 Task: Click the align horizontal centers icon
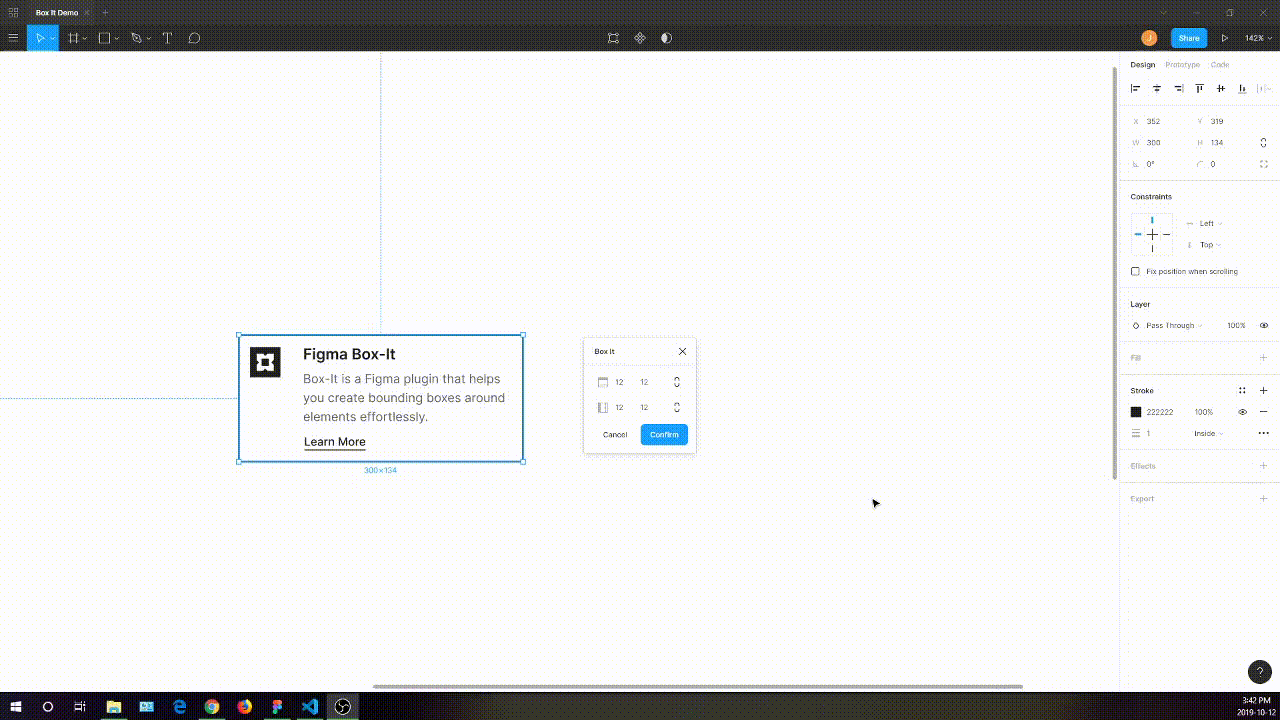pos(1156,88)
